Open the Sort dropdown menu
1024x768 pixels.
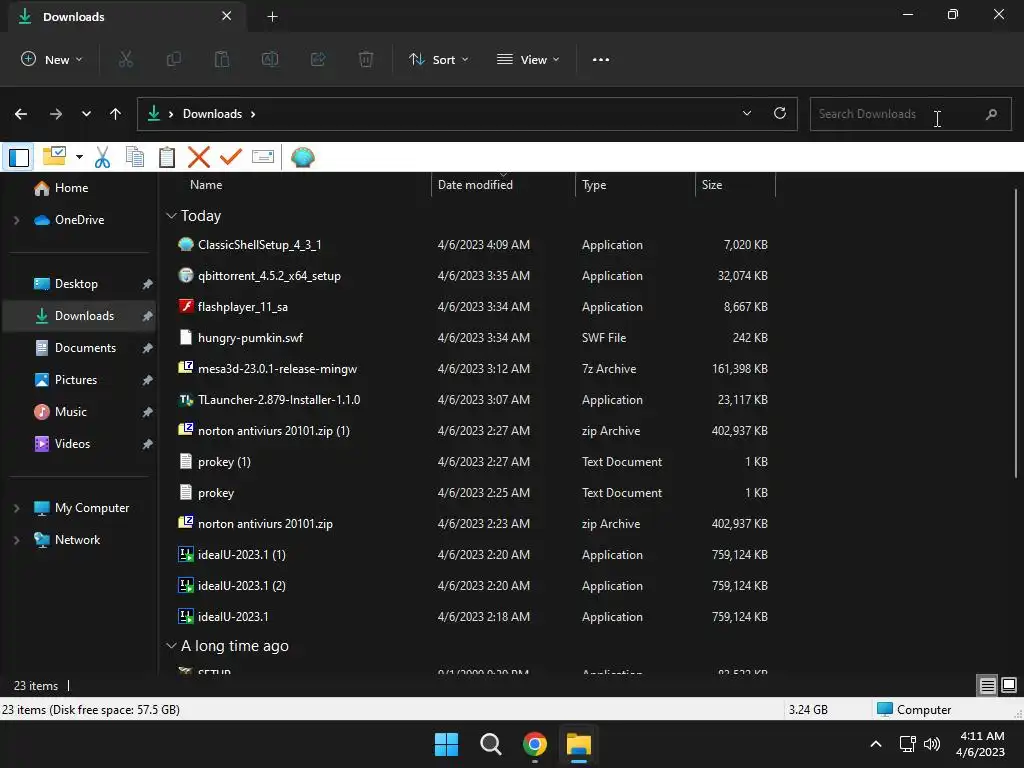439,59
